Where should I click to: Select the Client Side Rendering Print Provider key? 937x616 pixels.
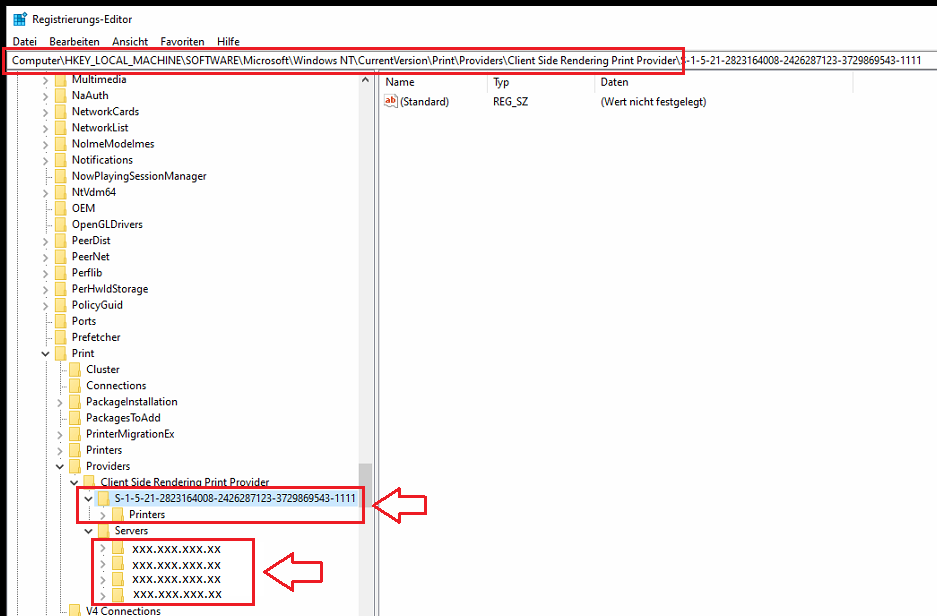pyautogui.click(x=185, y=482)
